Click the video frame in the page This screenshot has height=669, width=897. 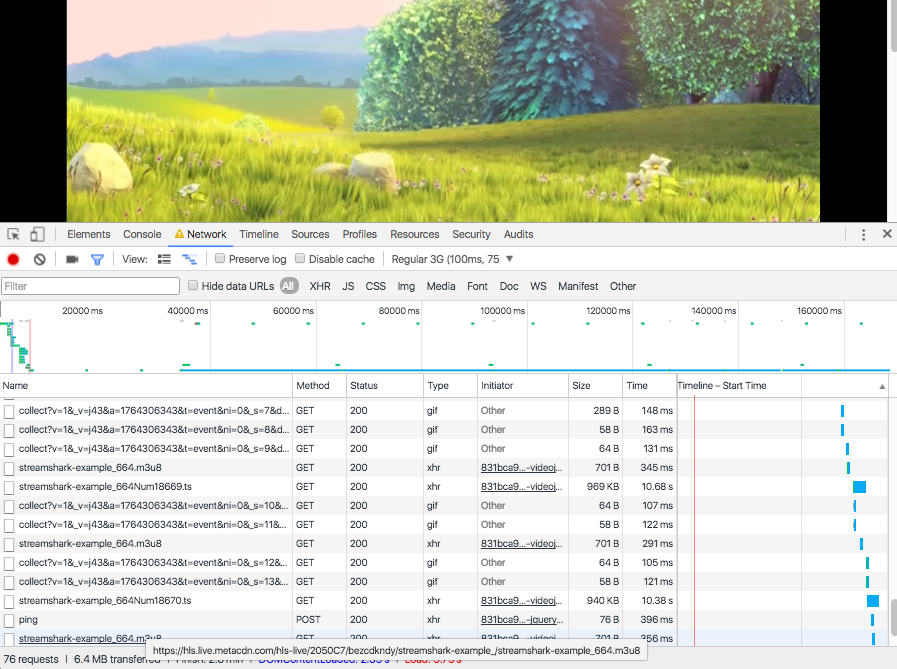coord(443,110)
